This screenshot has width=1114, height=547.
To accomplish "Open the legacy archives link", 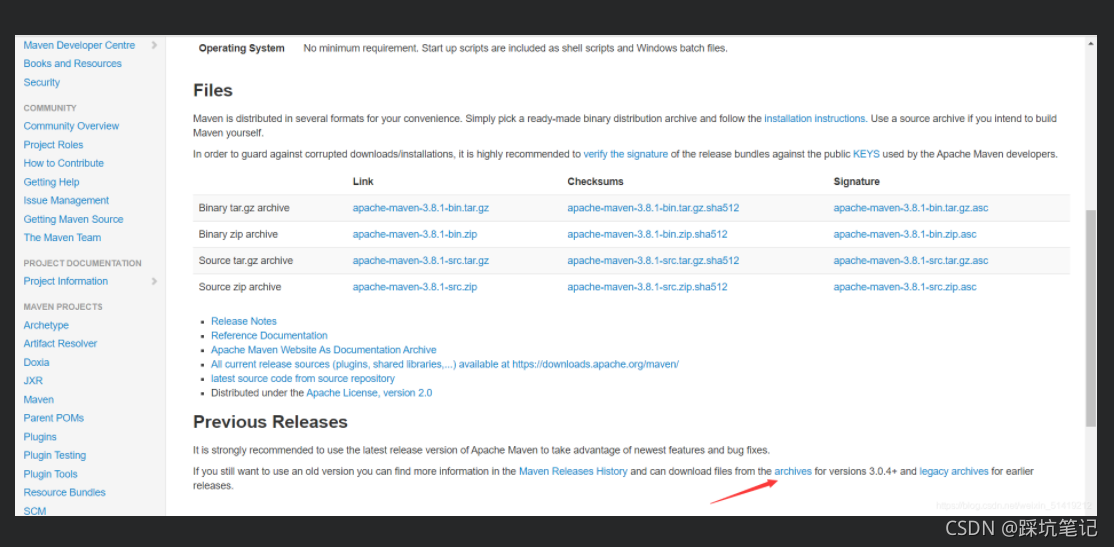I will 954,471.
